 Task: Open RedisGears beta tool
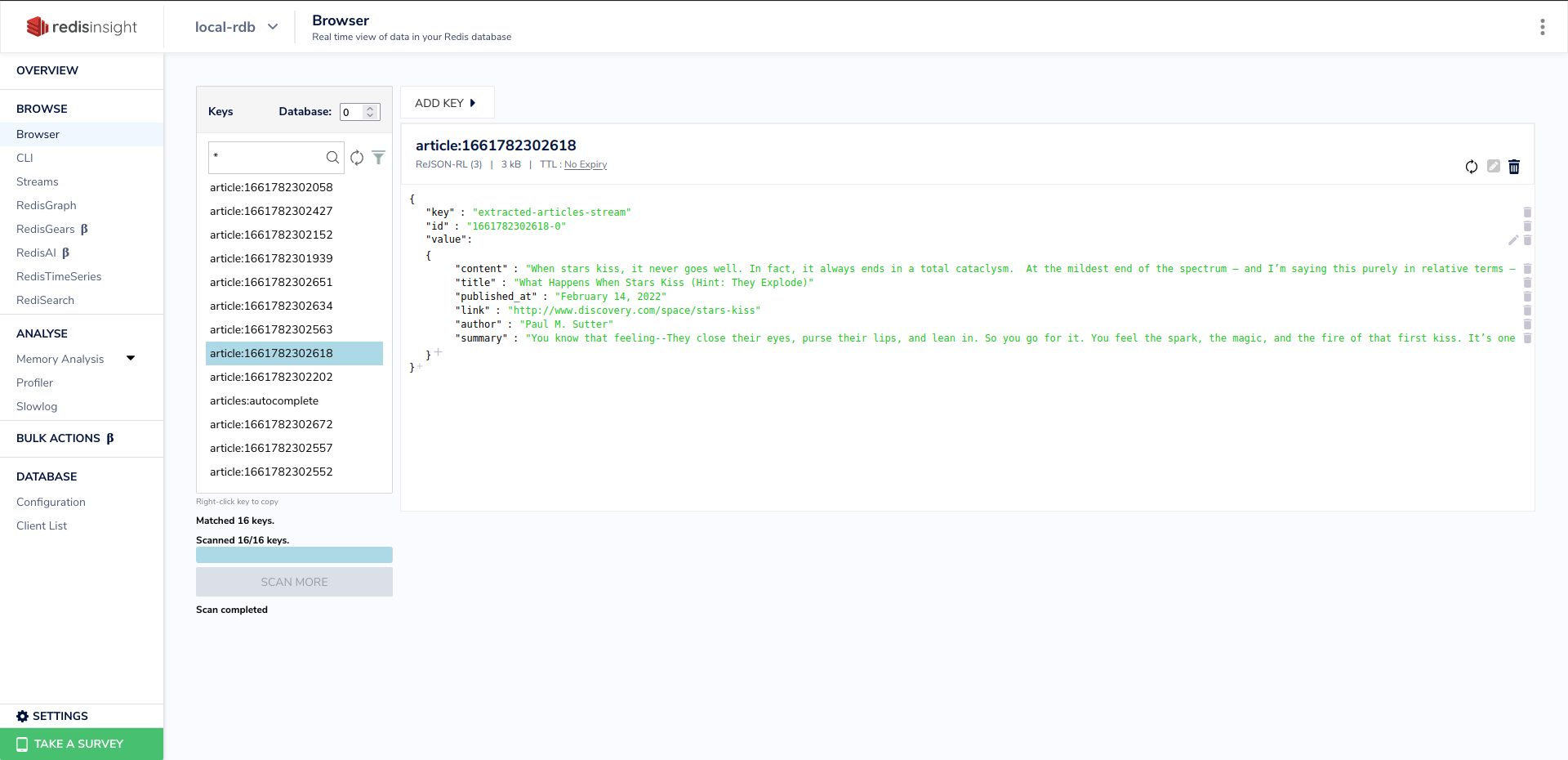coord(52,229)
